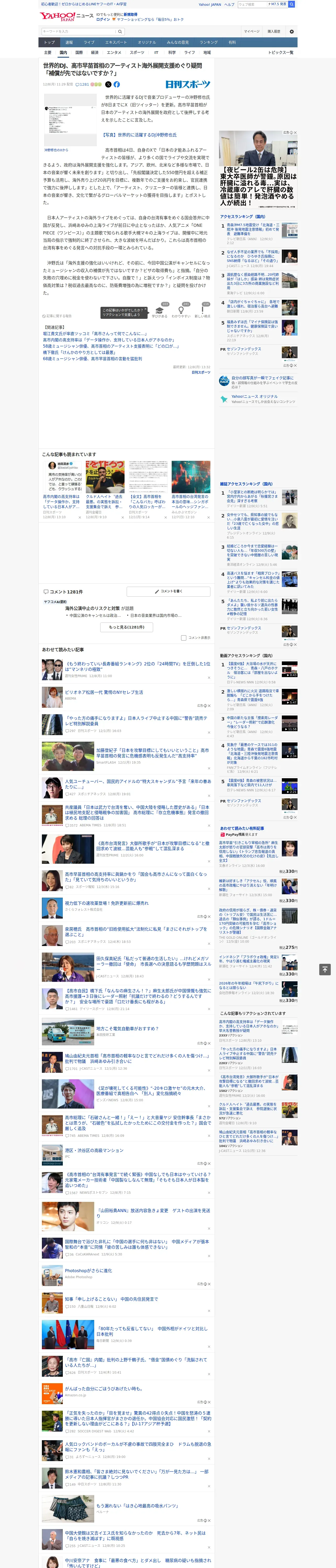
Task: Click the マイページ button
Action: coord(251,31)
